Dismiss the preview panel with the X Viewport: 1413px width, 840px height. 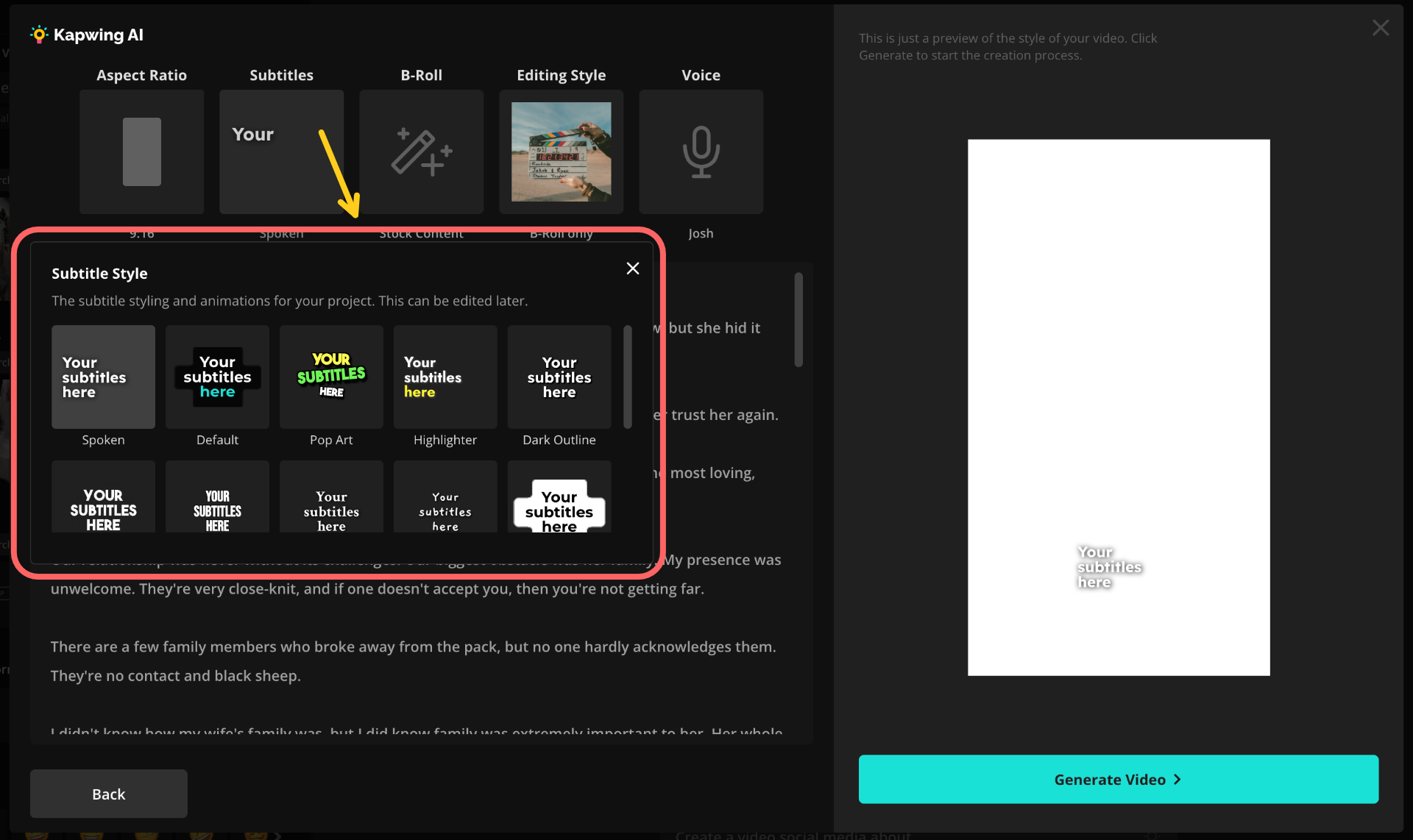pyautogui.click(x=1381, y=28)
